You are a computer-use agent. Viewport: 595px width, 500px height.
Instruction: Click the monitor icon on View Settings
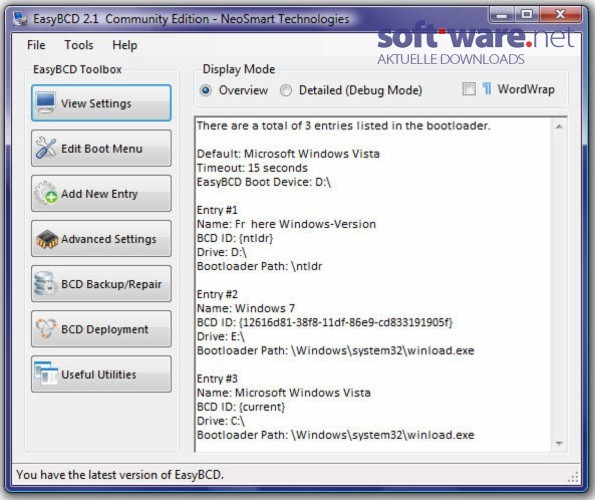(46, 102)
